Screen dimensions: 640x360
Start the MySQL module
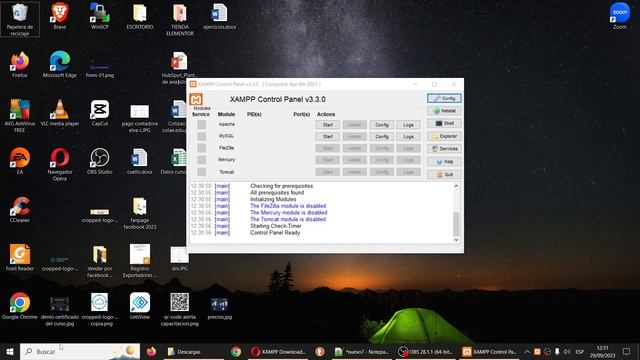pyautogui.click(x=327, y=136)
